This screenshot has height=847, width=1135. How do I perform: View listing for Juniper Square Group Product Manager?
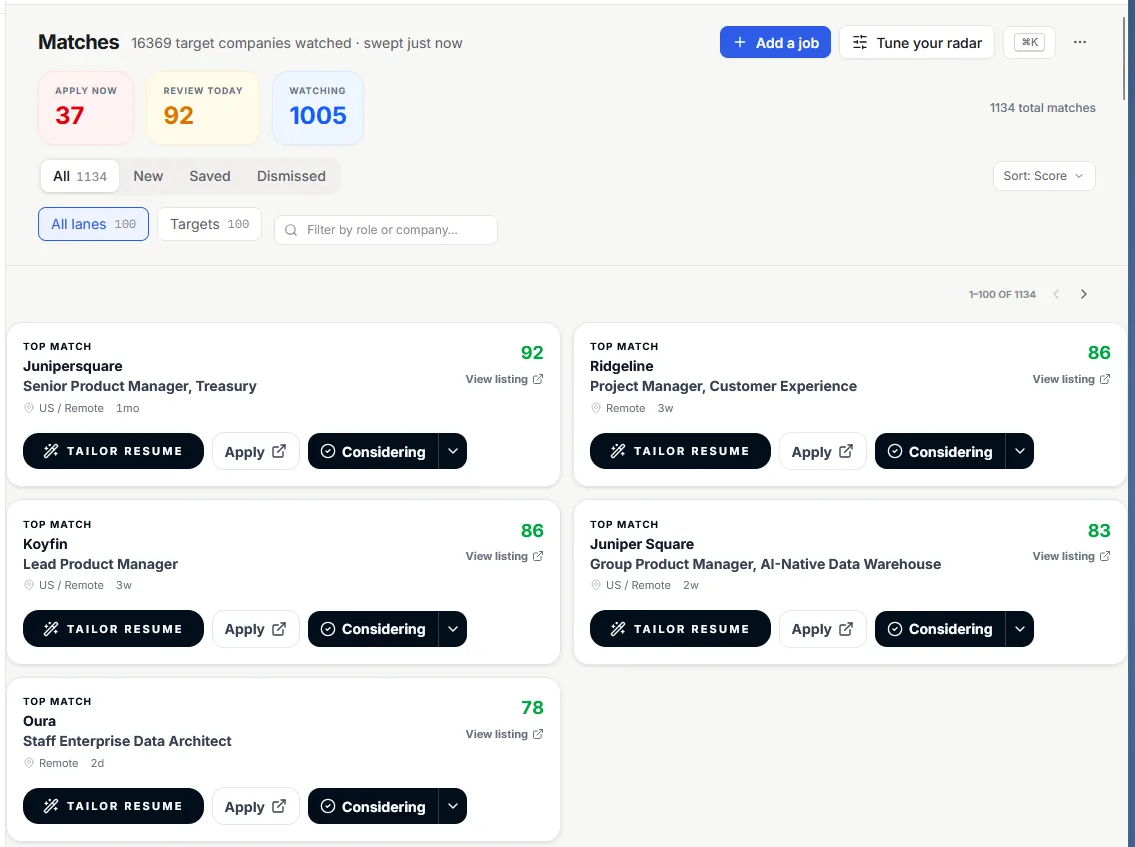click(1071, 556)
